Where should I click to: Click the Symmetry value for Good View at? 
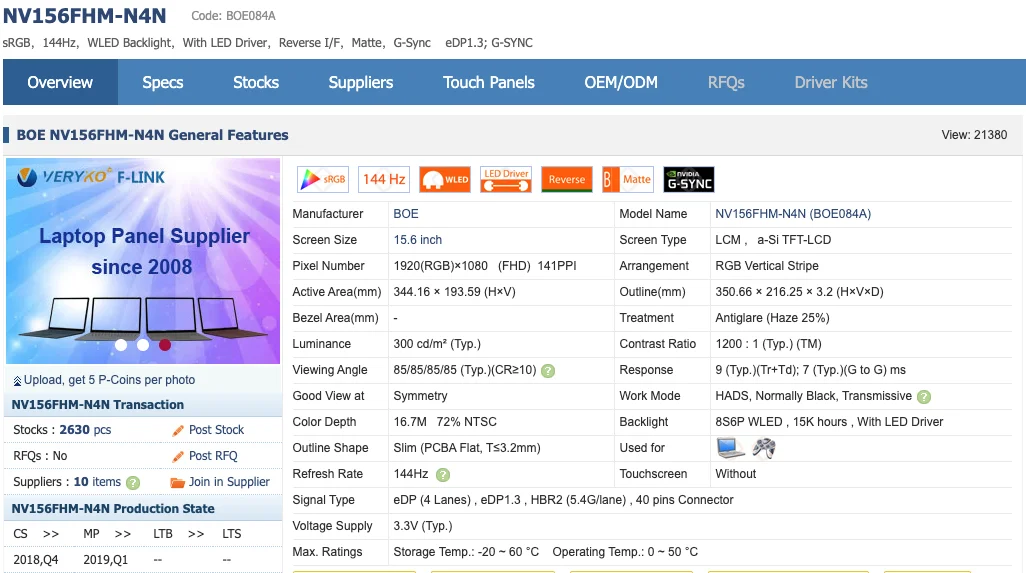click(420, 396)
